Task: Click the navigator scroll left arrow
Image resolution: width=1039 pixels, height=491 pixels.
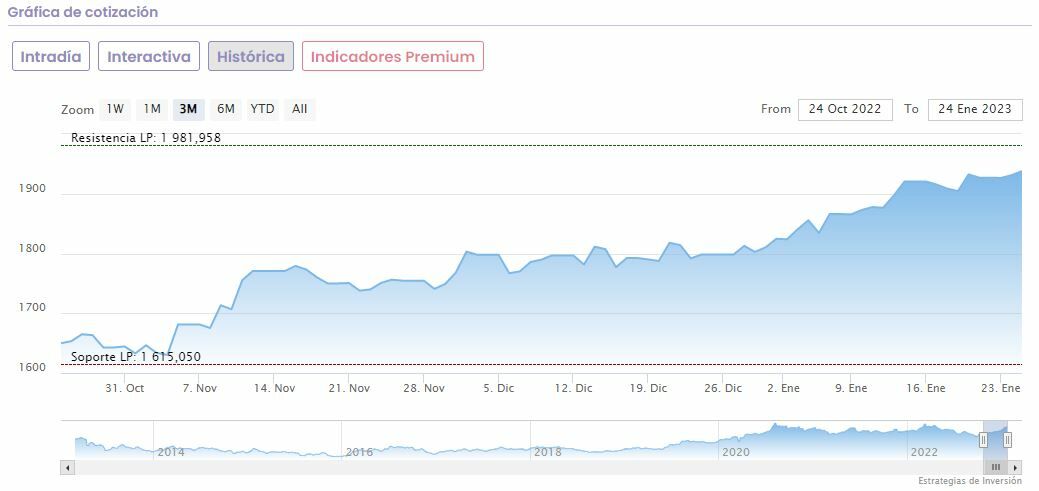Action: click(x=68, y=467)
